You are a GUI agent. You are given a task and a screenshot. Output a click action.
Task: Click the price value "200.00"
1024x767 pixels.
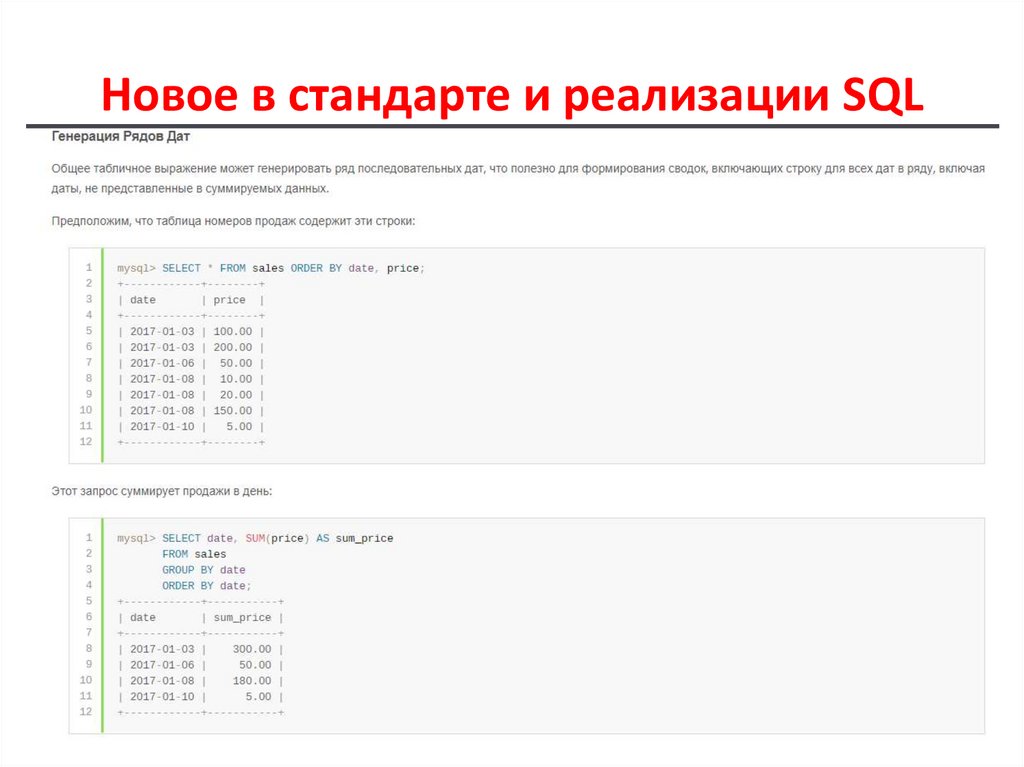click(x=232, y=347)
